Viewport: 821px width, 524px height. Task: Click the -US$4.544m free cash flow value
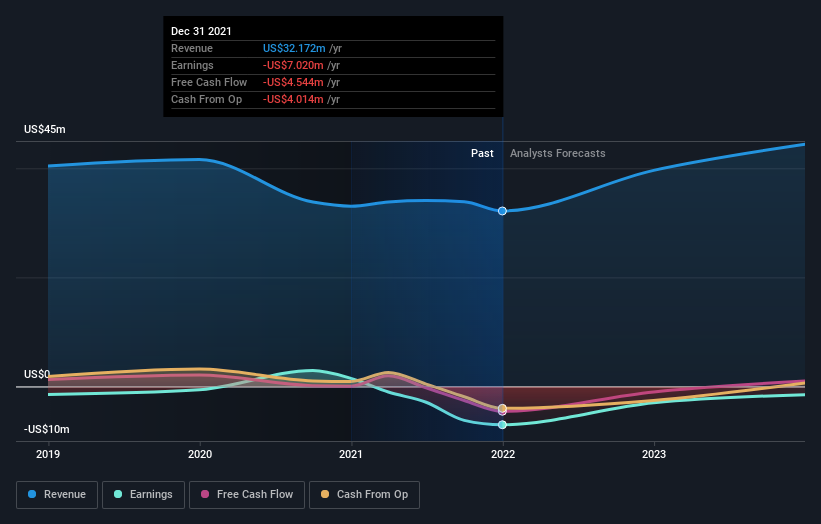[x=293, y=82]
